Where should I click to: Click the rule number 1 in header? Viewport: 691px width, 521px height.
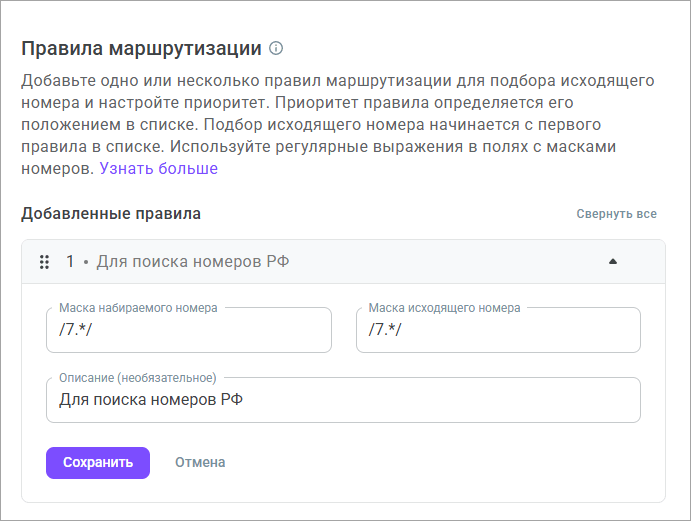[71, 262]
